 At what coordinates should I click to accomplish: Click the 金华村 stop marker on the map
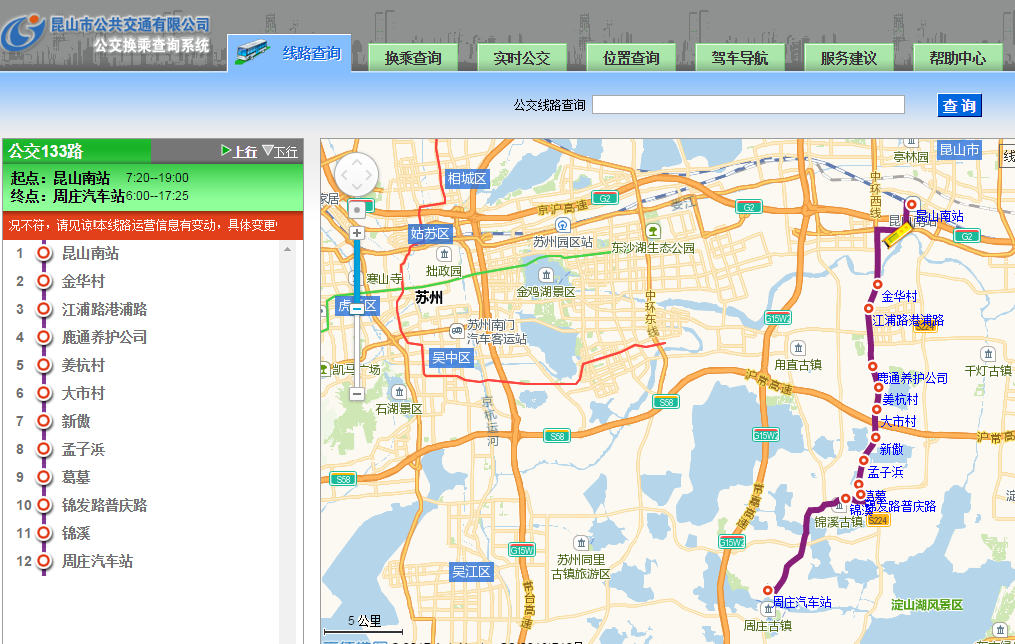tap(877, 285)
